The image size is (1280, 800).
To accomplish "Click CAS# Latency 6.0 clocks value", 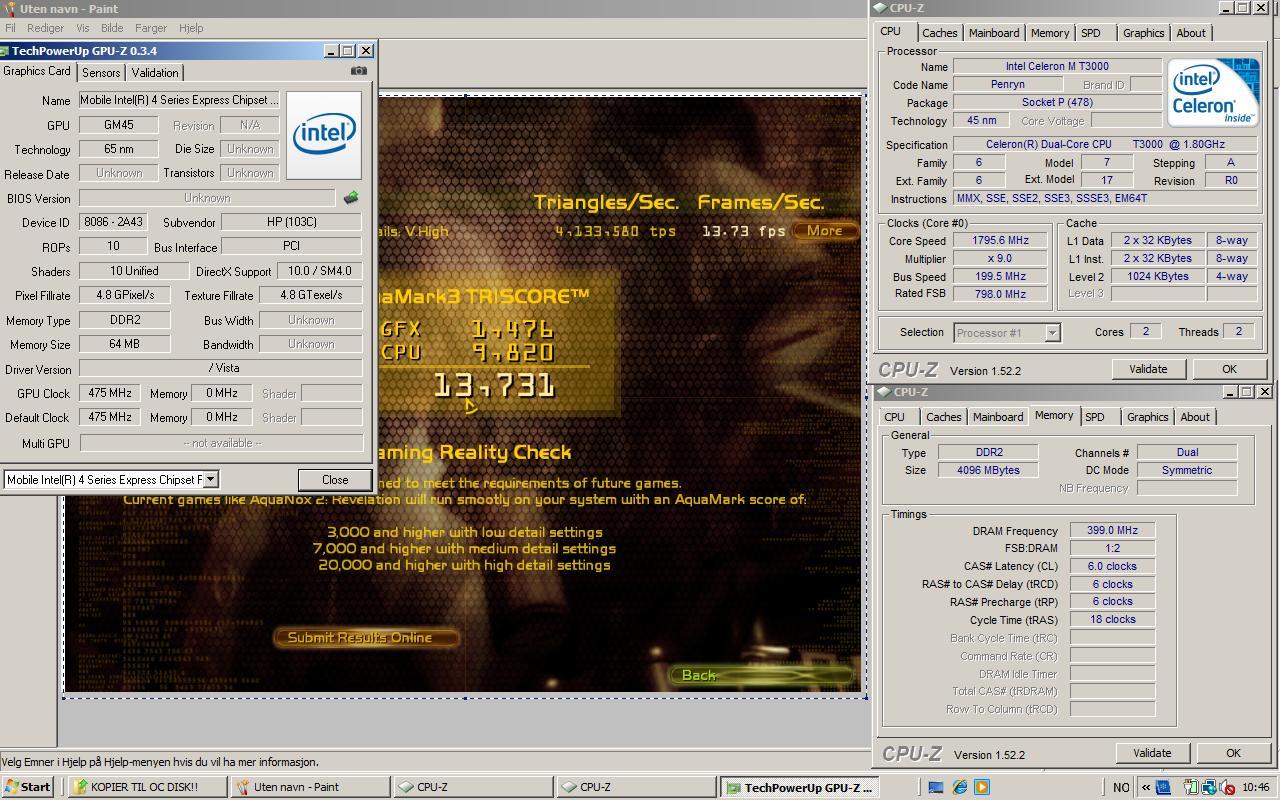I will click(1112, 566).
